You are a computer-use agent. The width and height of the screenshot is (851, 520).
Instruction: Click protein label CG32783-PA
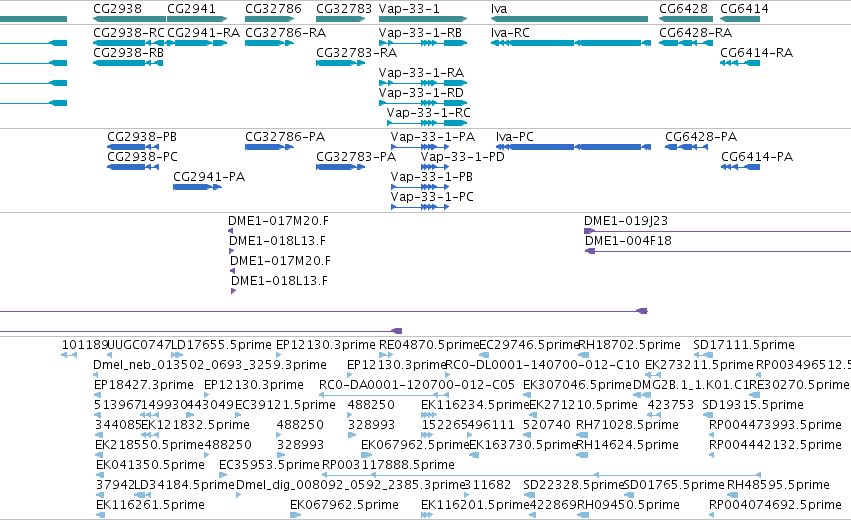[356, 157]
